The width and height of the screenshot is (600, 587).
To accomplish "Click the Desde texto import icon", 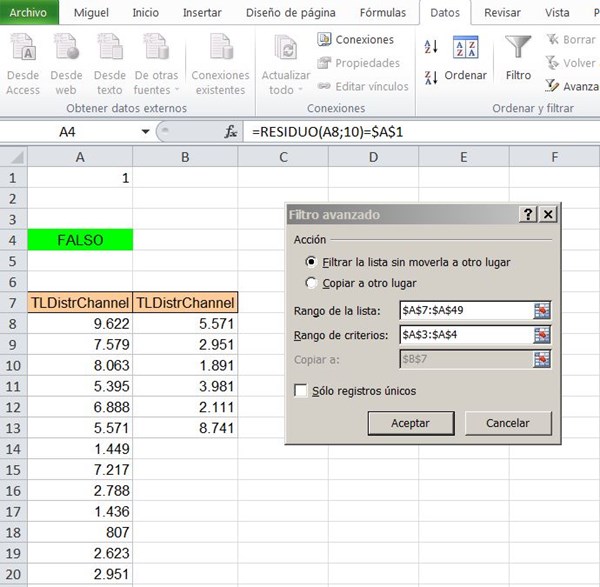I will coord(110,47).
